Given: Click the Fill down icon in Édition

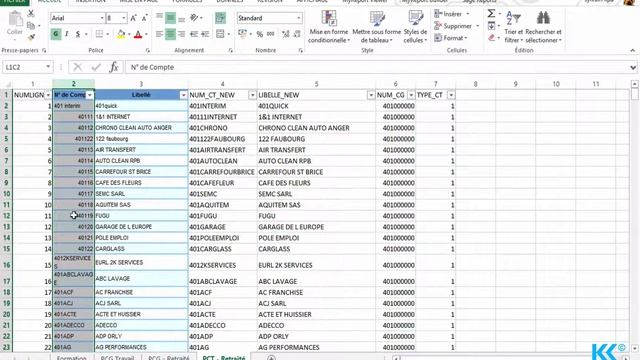Looking at the screenshot, I should click(x=491, y=26).
